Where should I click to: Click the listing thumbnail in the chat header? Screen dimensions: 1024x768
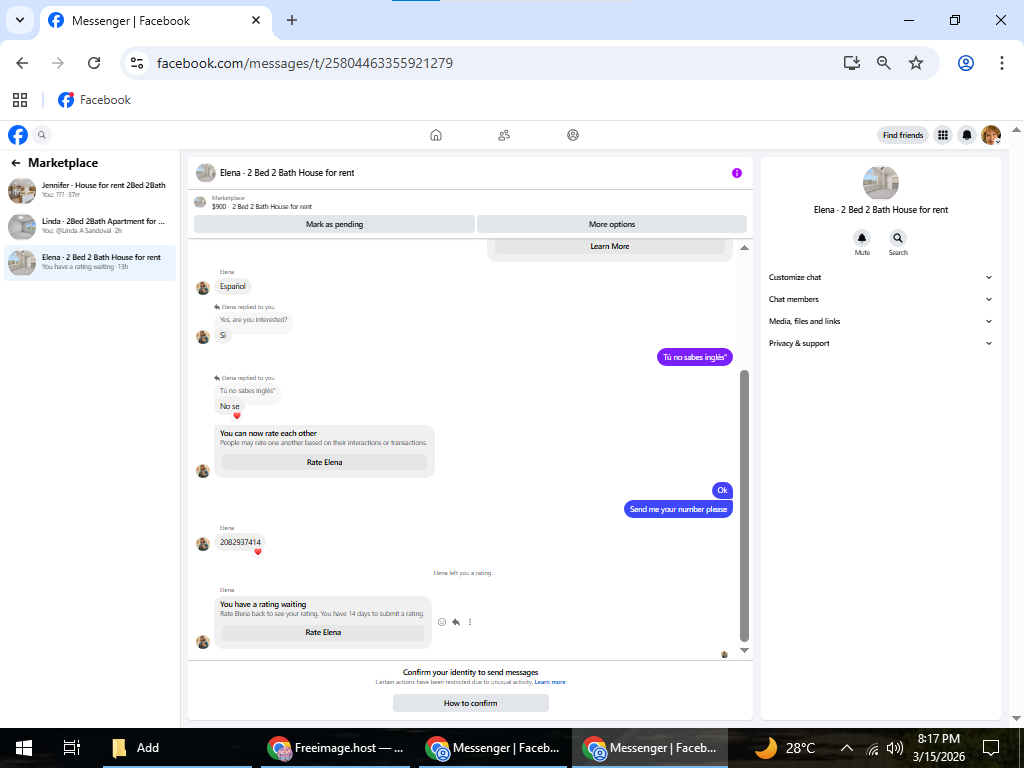(206, 173)
